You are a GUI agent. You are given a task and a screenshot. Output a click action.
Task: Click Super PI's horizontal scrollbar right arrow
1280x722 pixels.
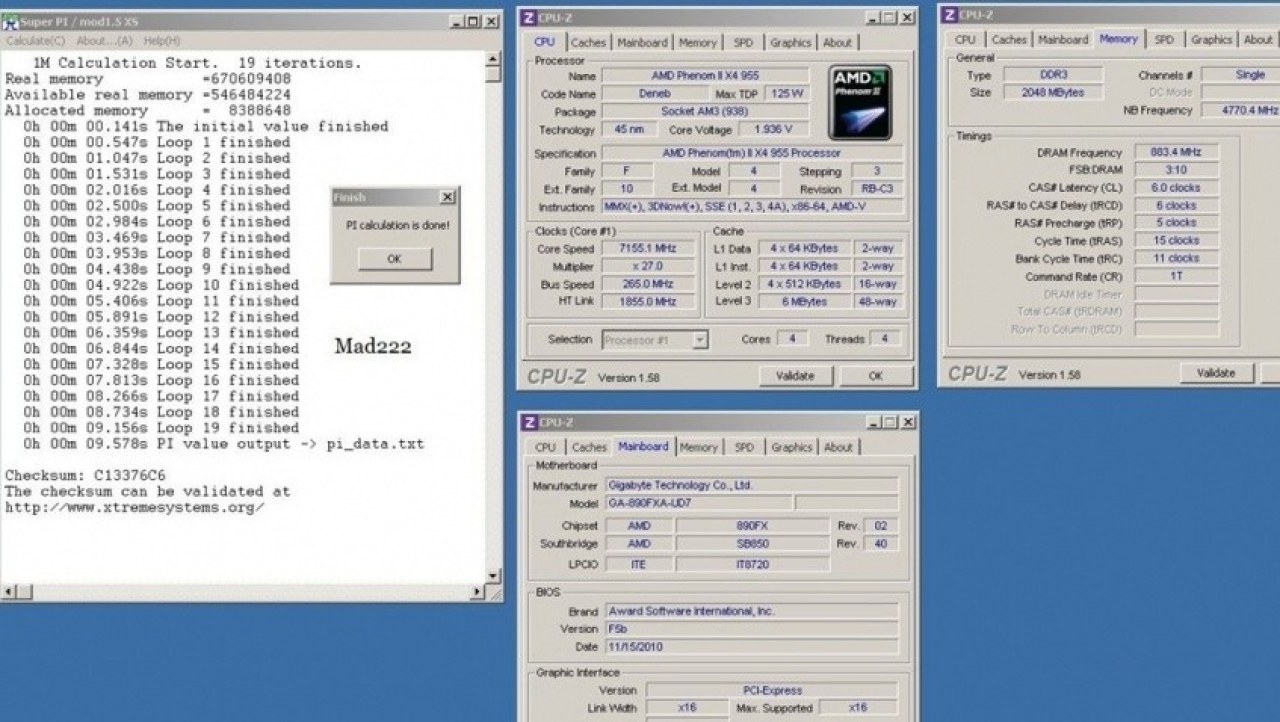[477, 592]
